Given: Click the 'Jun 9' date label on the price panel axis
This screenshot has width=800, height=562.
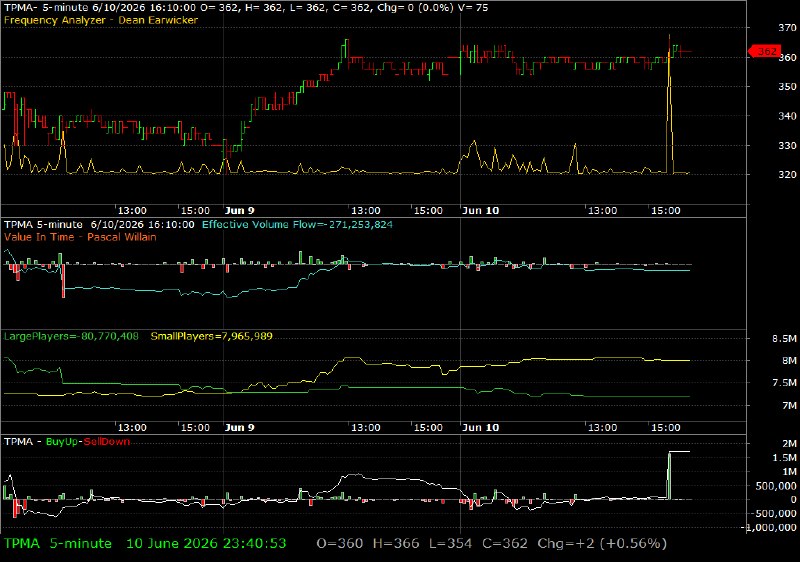Looking at the screenshot, I should pyautogui.click(x=239, y=211).
